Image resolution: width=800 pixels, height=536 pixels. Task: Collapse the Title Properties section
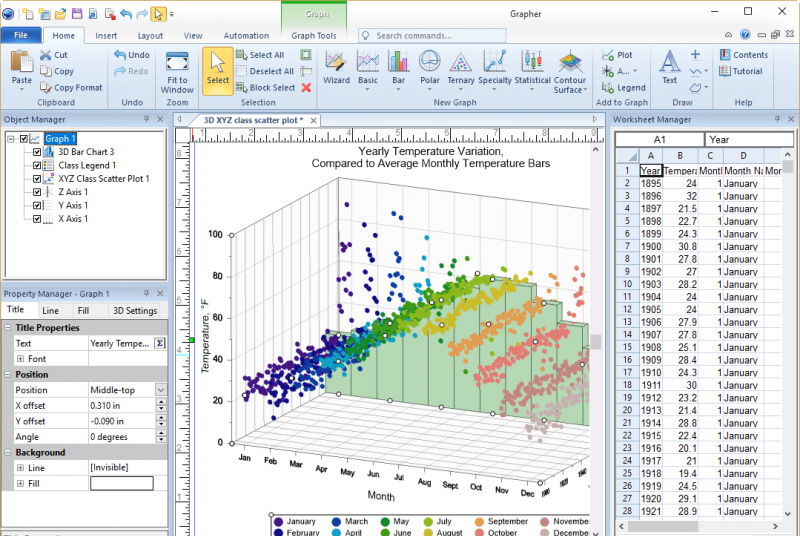click(x=8, y=327)
